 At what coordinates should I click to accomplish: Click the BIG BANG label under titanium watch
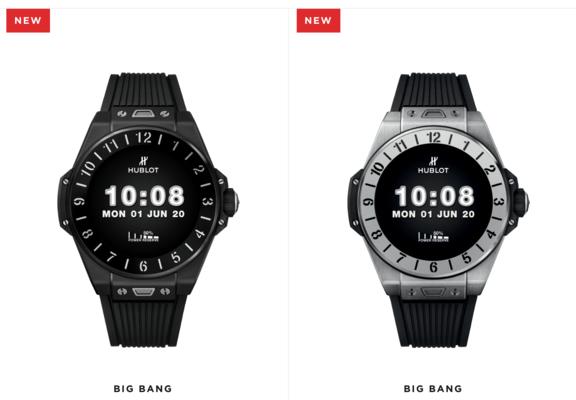tap(433, 389)
